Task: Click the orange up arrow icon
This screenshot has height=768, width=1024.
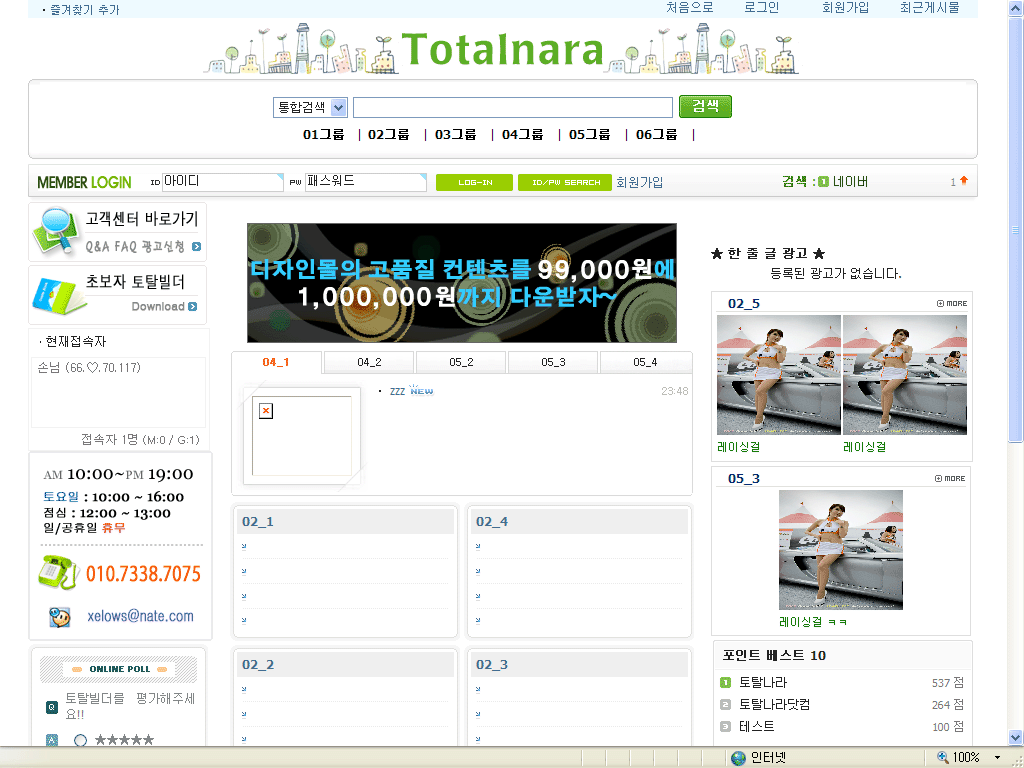Action: pos(964,181)
